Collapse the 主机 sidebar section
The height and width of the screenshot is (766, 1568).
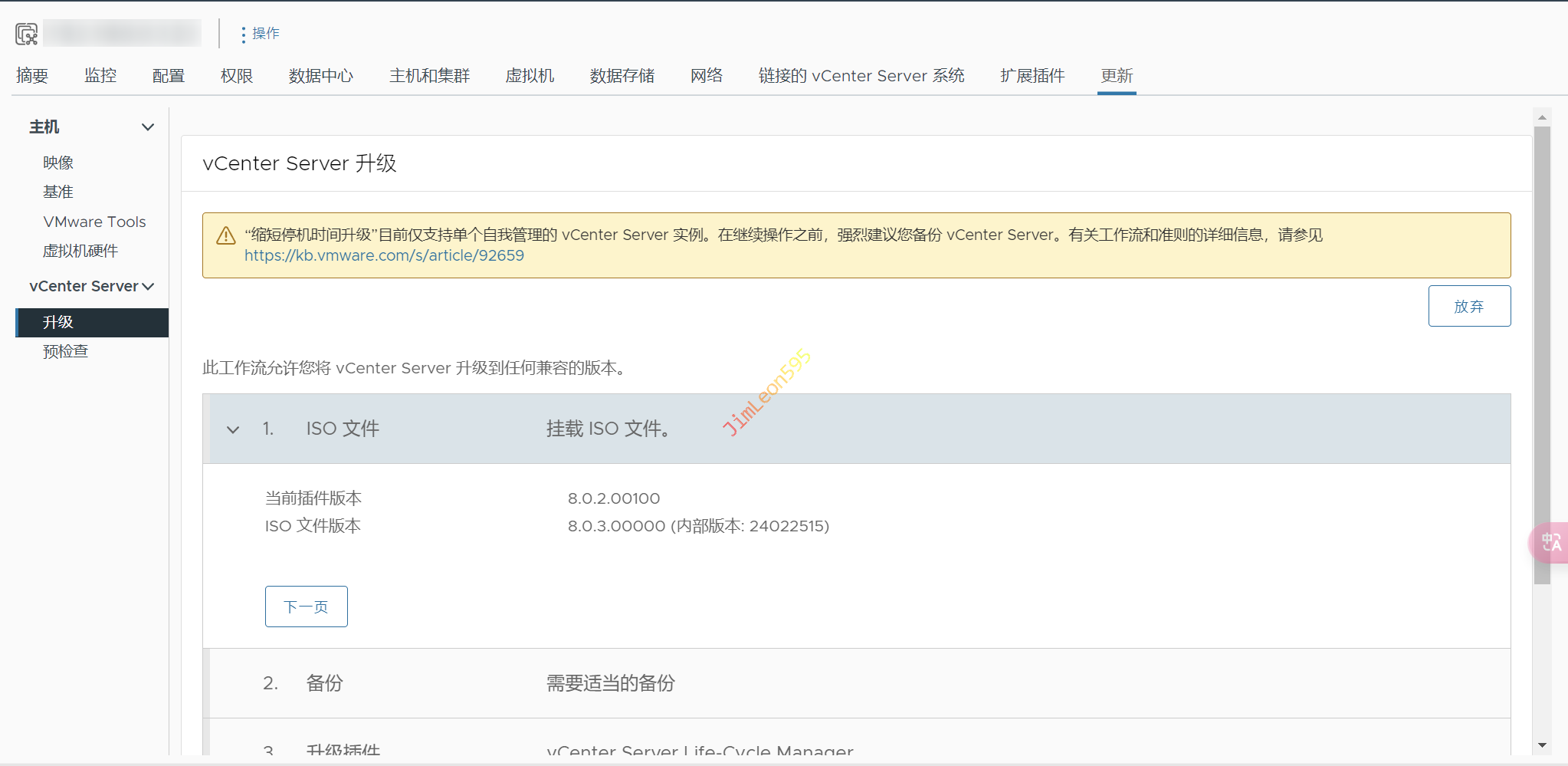(148, 127)
